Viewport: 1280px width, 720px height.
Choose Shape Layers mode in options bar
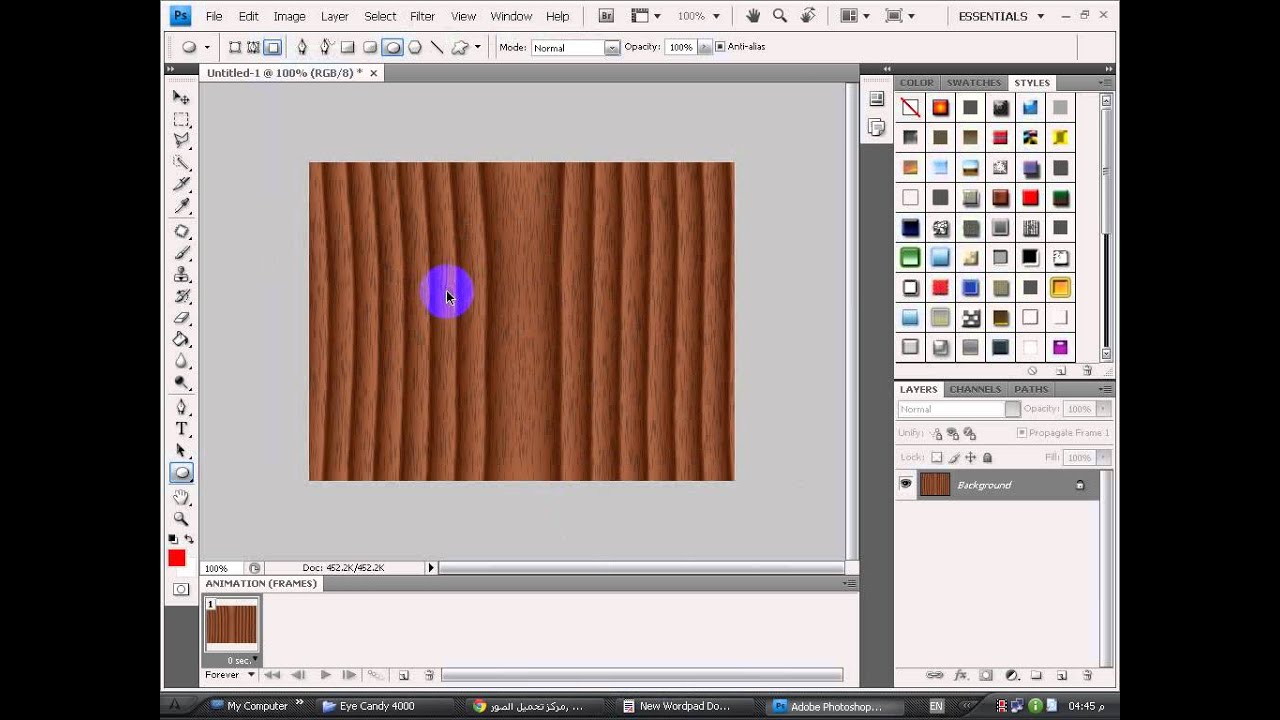pos(235,47)
